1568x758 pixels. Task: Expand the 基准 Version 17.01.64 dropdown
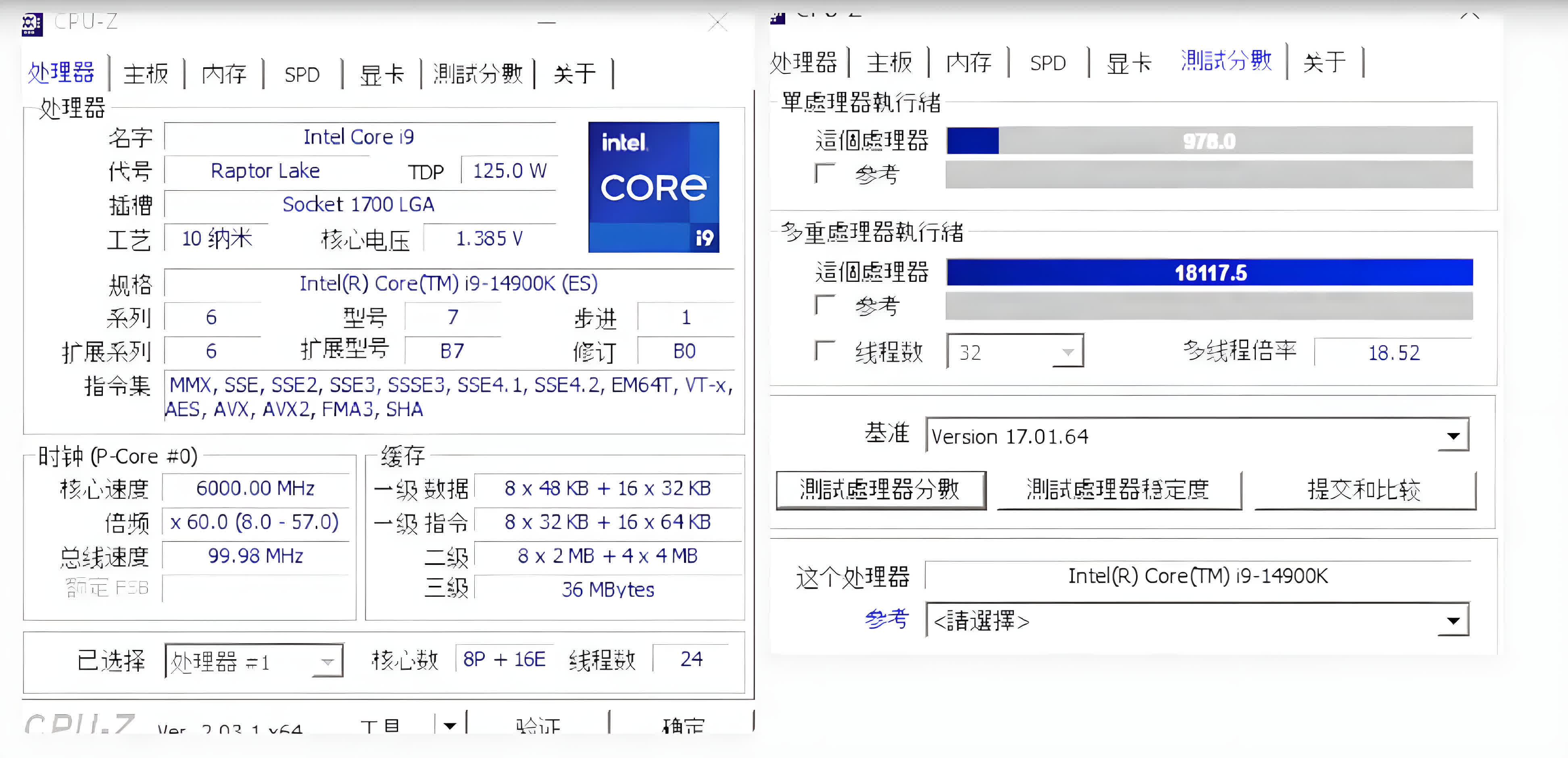[x=1453, y=435]
